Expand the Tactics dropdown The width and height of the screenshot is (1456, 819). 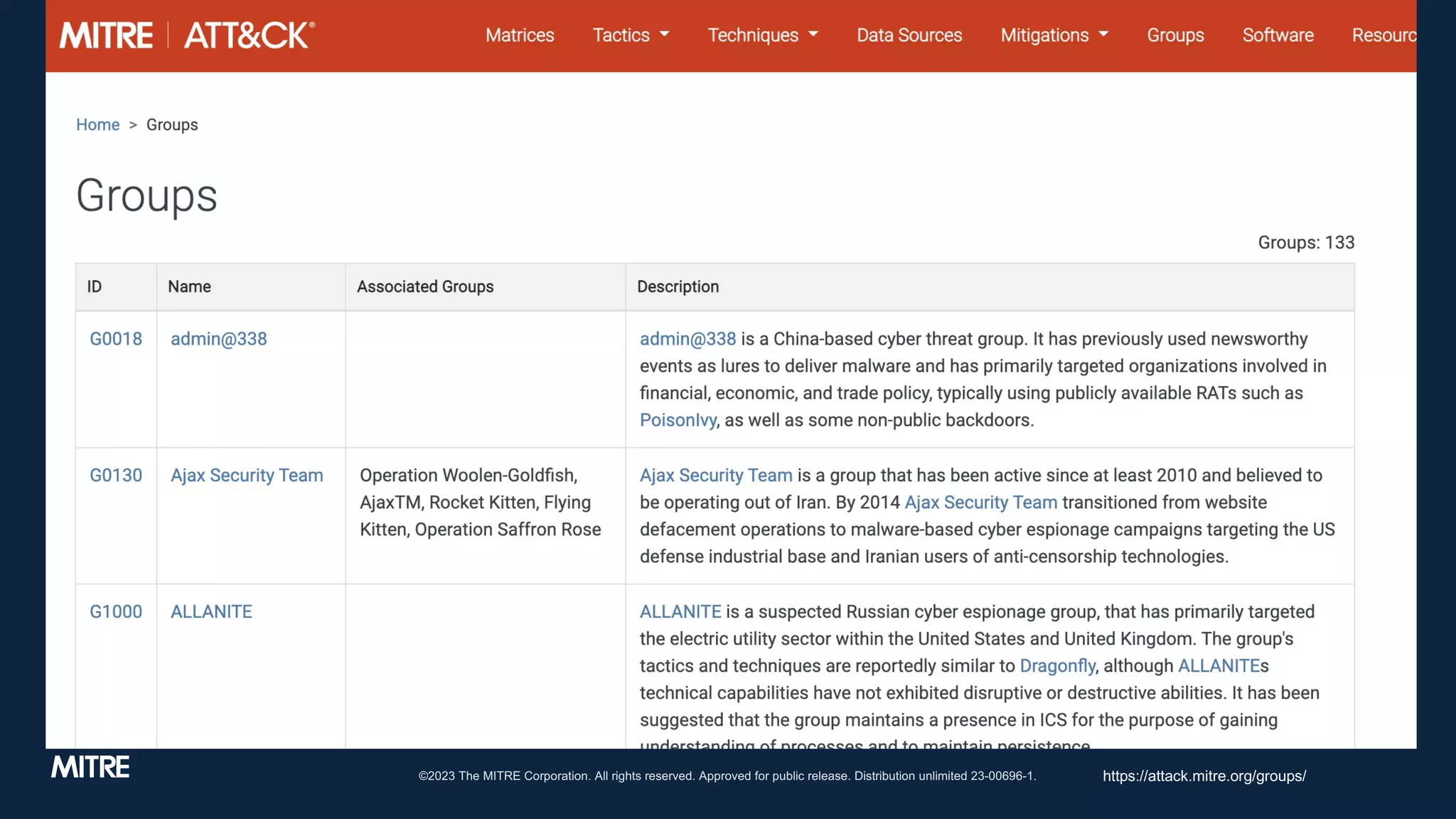coord(631,35)
